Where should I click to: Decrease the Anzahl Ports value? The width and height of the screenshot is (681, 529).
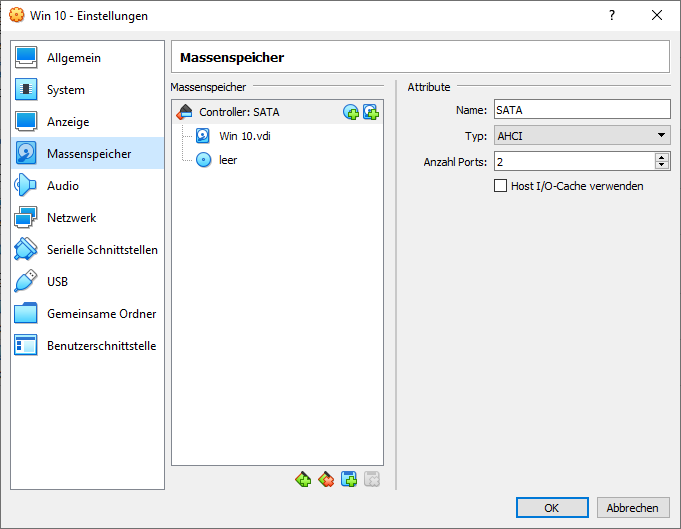tap(662, 165)
